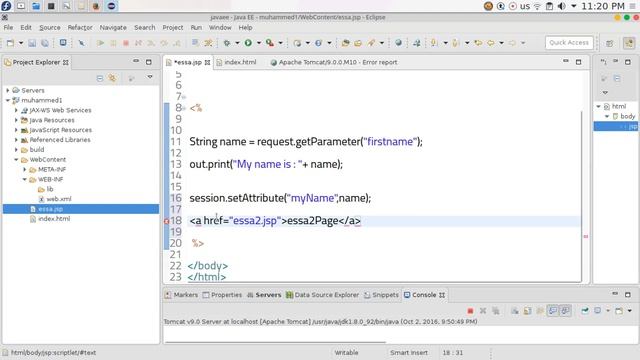640x360 pixels.
Task: Click the clock showing 11:20 PM
Action: [x=603, y=6]
